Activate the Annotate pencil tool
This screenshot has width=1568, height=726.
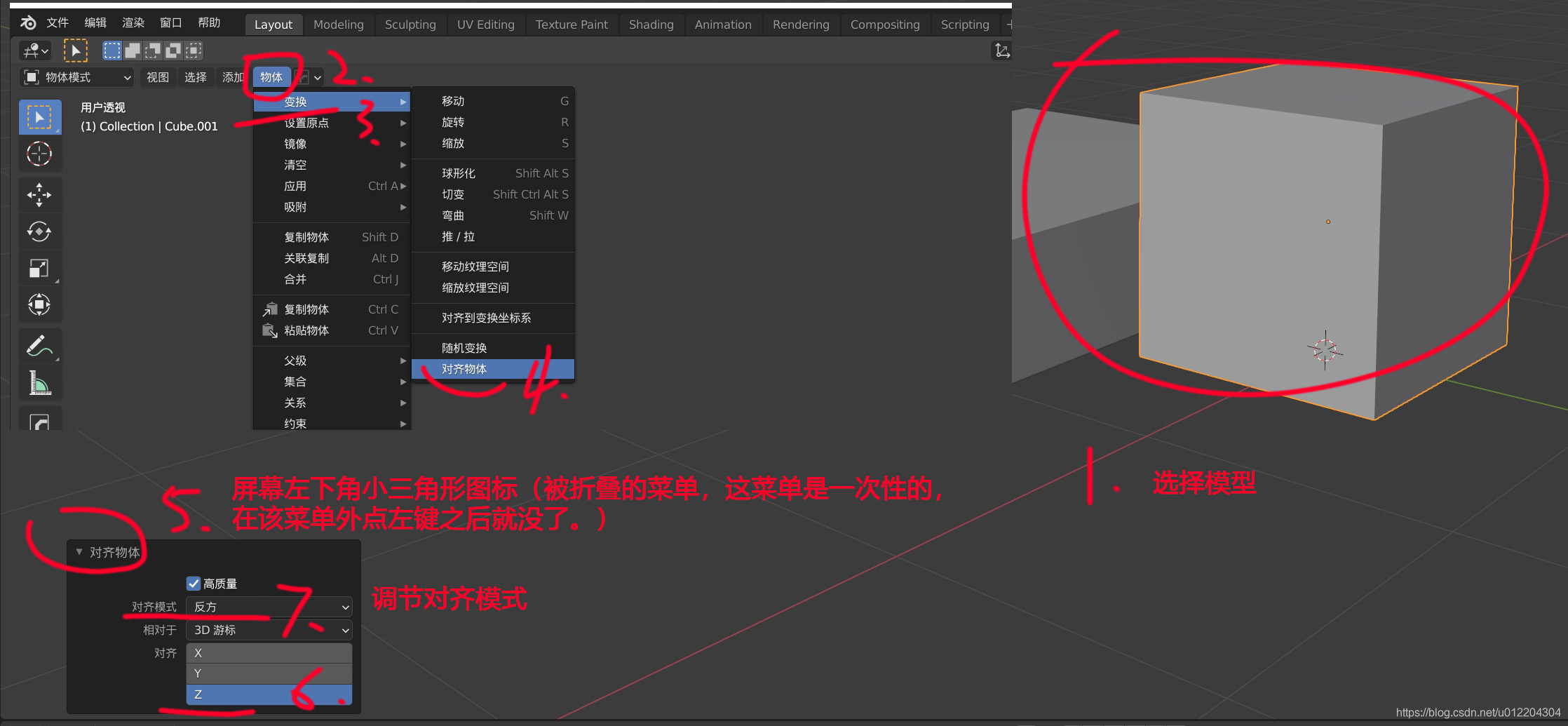(40, 346)
